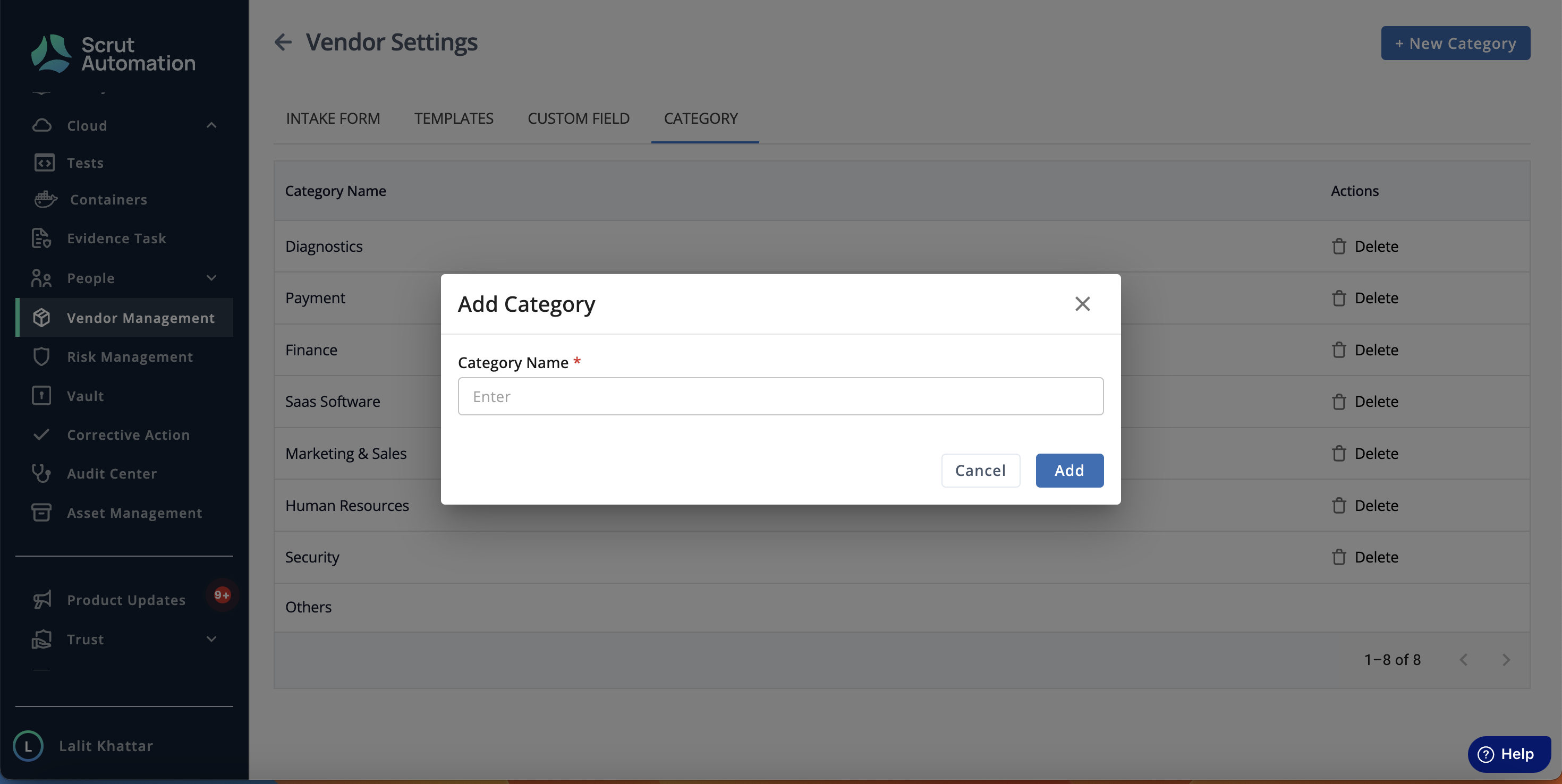Switch to the Intake Form tab
Image resolution: width=1562 pixels, height=784 pixels.
(x=333, y=118)
